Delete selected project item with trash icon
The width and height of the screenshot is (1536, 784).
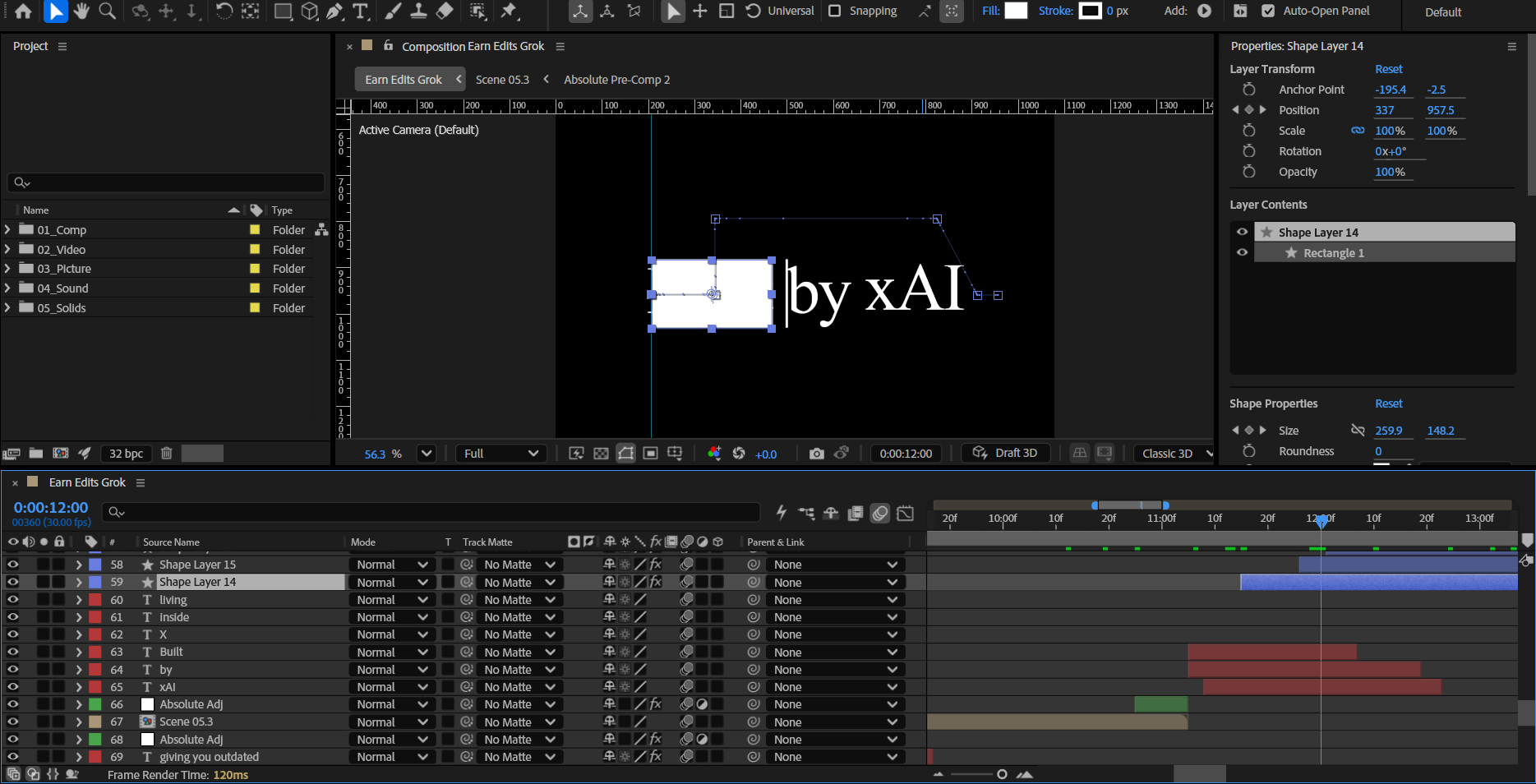pos(166,453)
